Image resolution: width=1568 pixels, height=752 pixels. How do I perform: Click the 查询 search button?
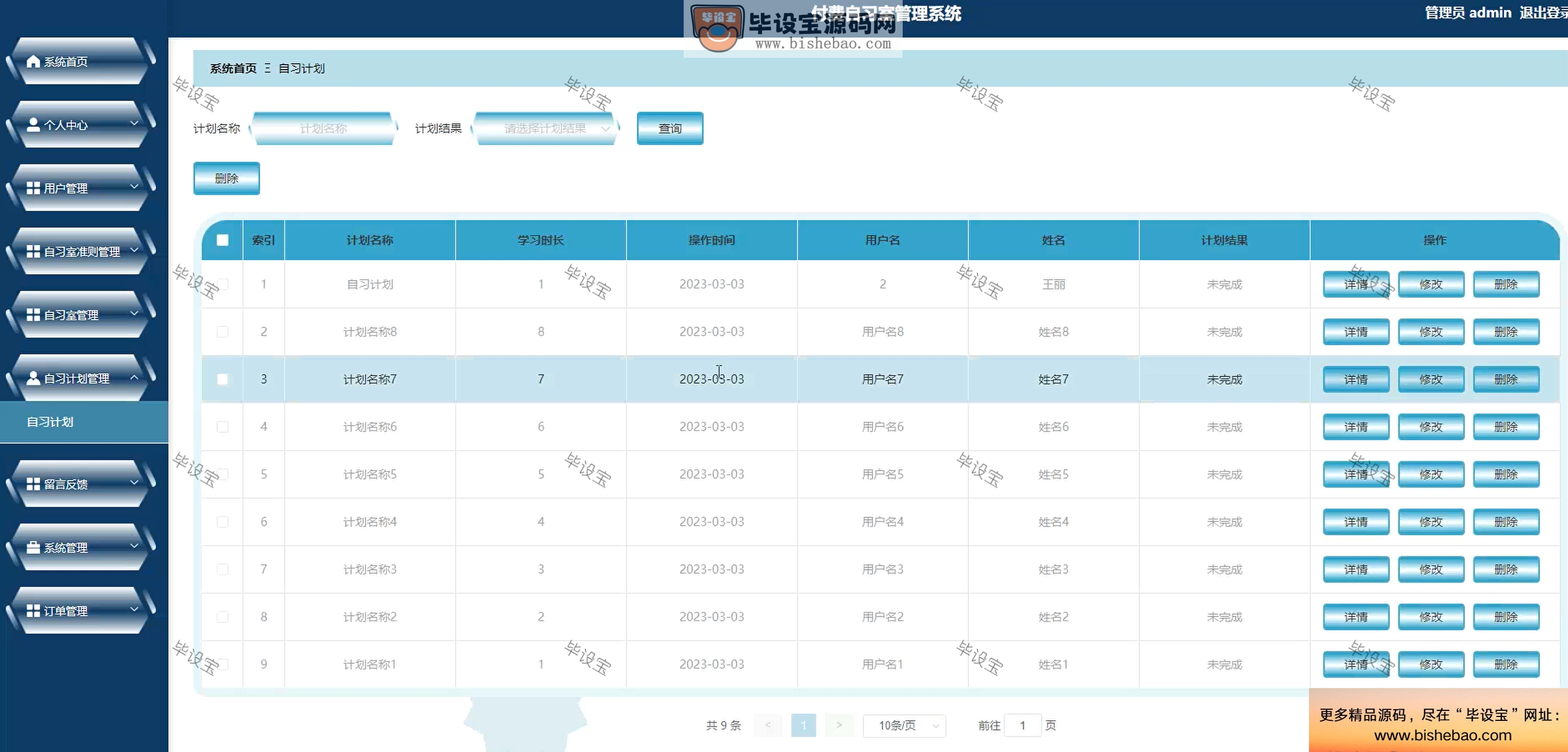point(670,128)
